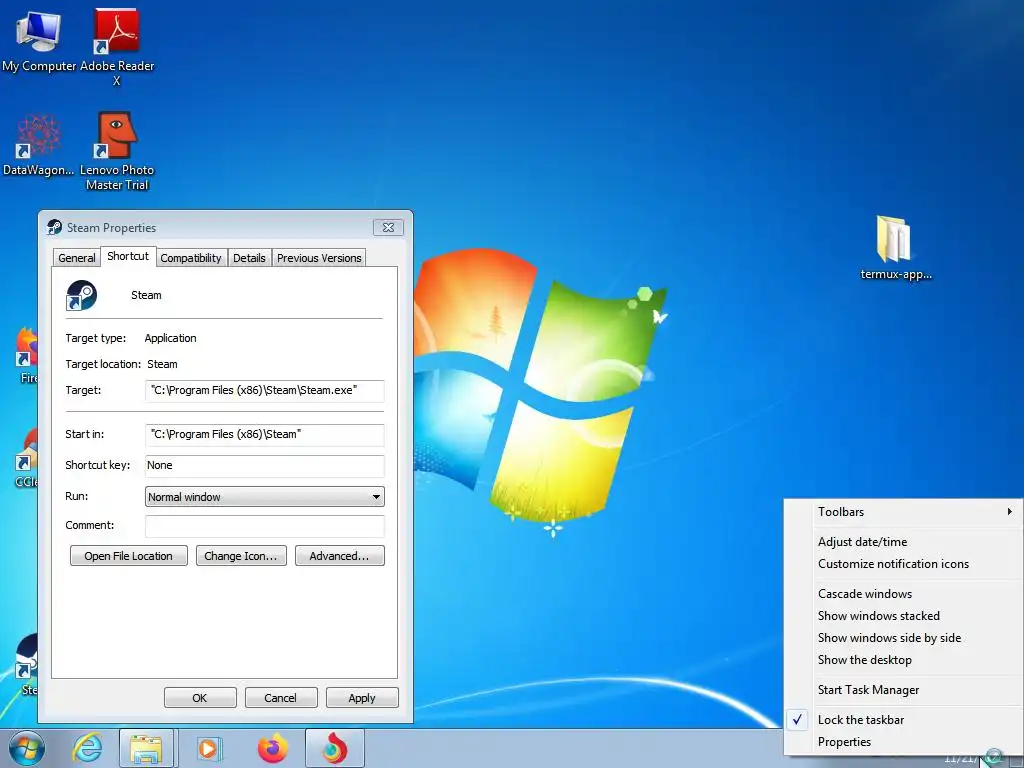Viewport: 1024px width, 768px height.
Task: Open Advanced shortcut settings
Action: 340,556
